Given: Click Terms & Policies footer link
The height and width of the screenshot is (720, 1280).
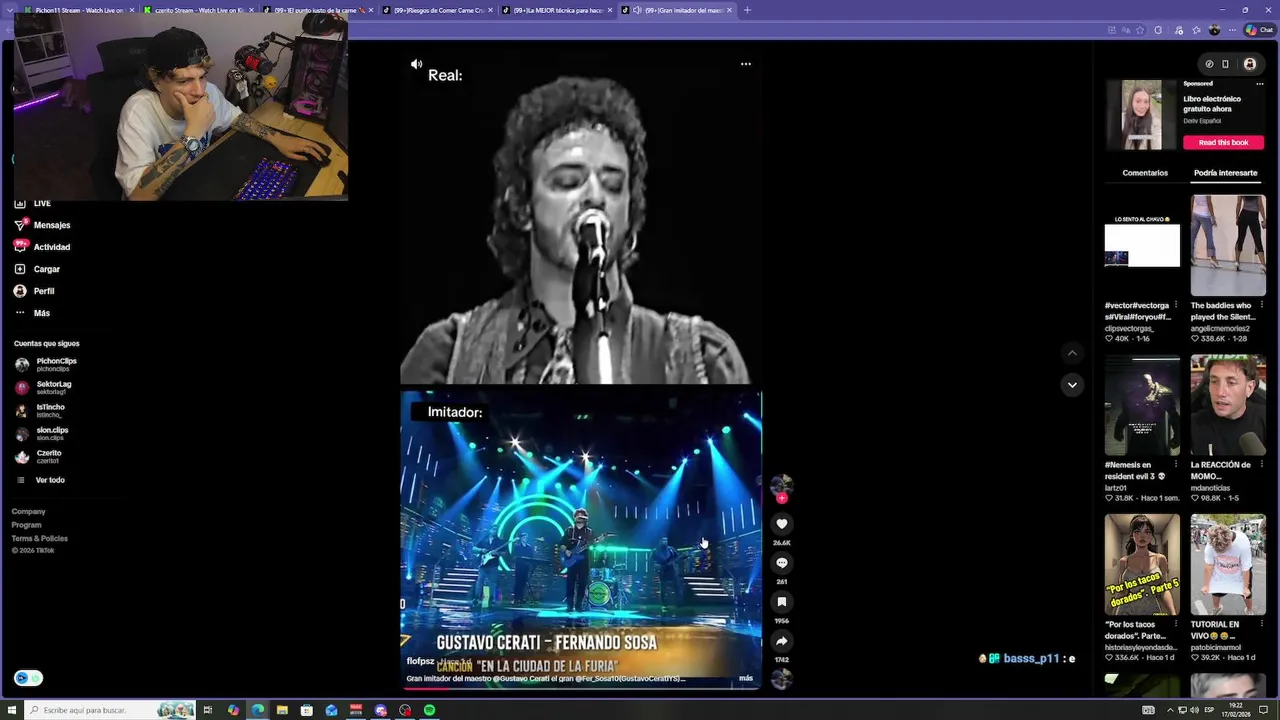Looking at the screenshot, I should [x=39, y=538].
